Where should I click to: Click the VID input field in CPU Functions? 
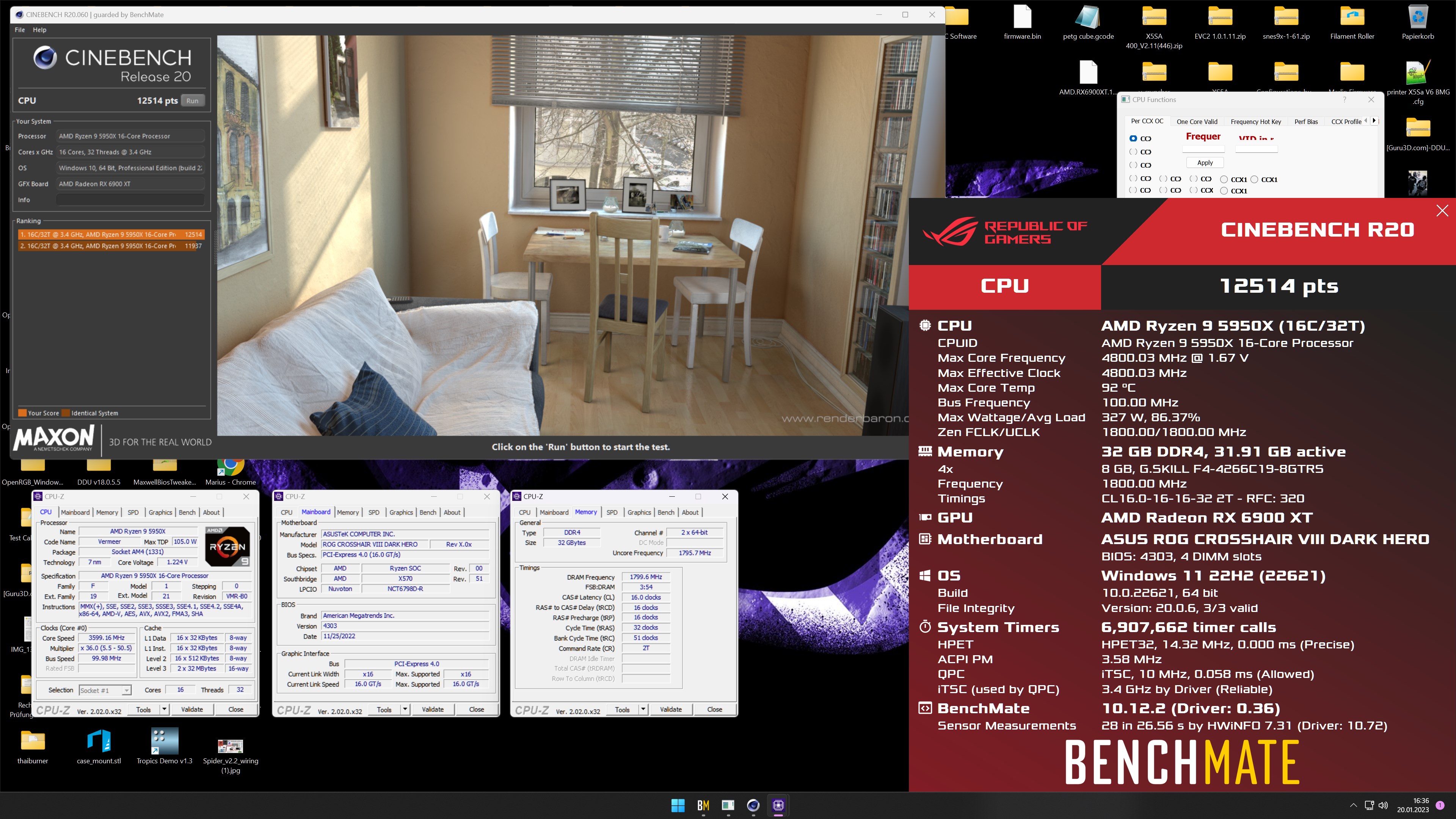1256,149
